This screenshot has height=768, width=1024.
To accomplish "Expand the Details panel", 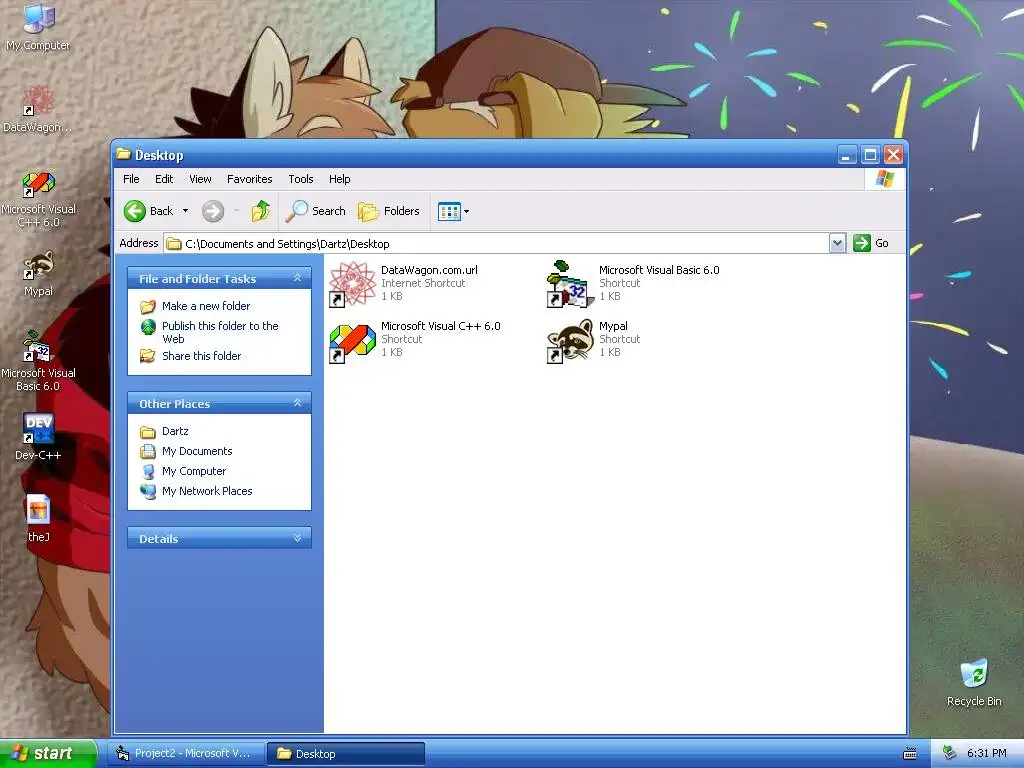I will tap(297, 538).
